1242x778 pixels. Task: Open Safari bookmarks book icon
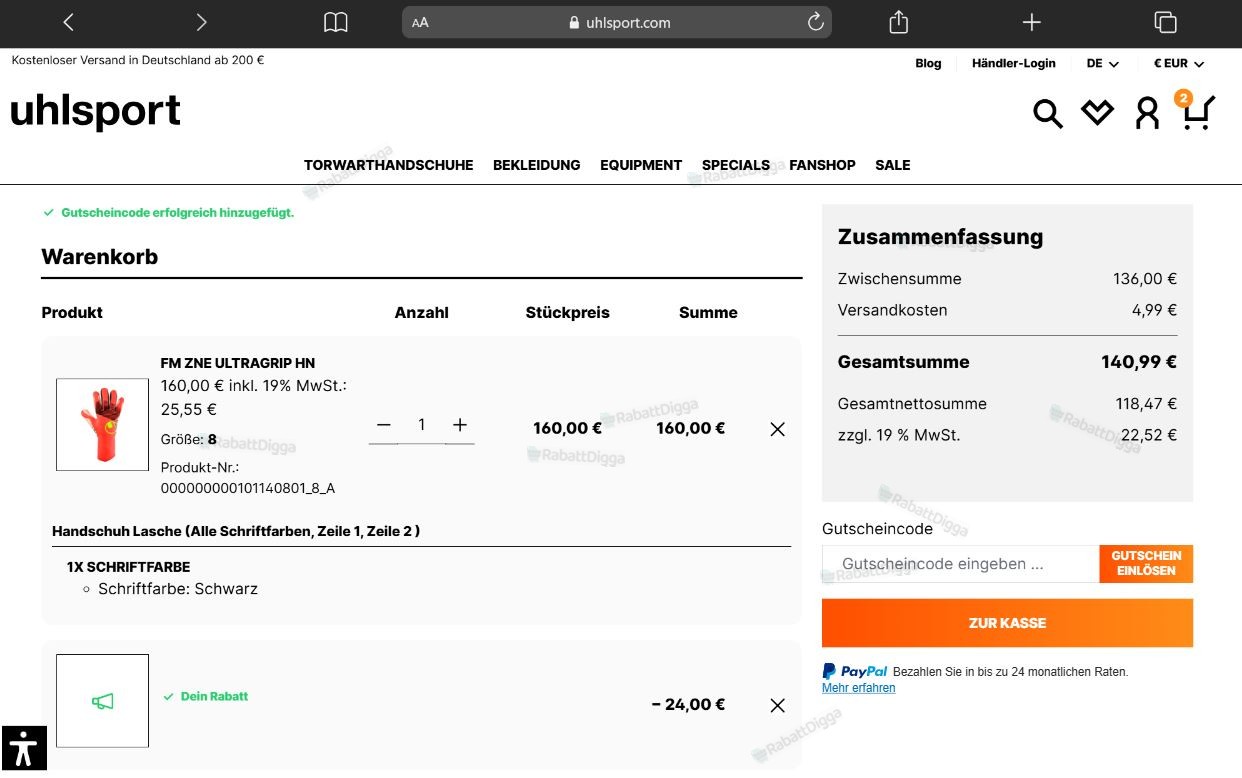click(336, 22)
